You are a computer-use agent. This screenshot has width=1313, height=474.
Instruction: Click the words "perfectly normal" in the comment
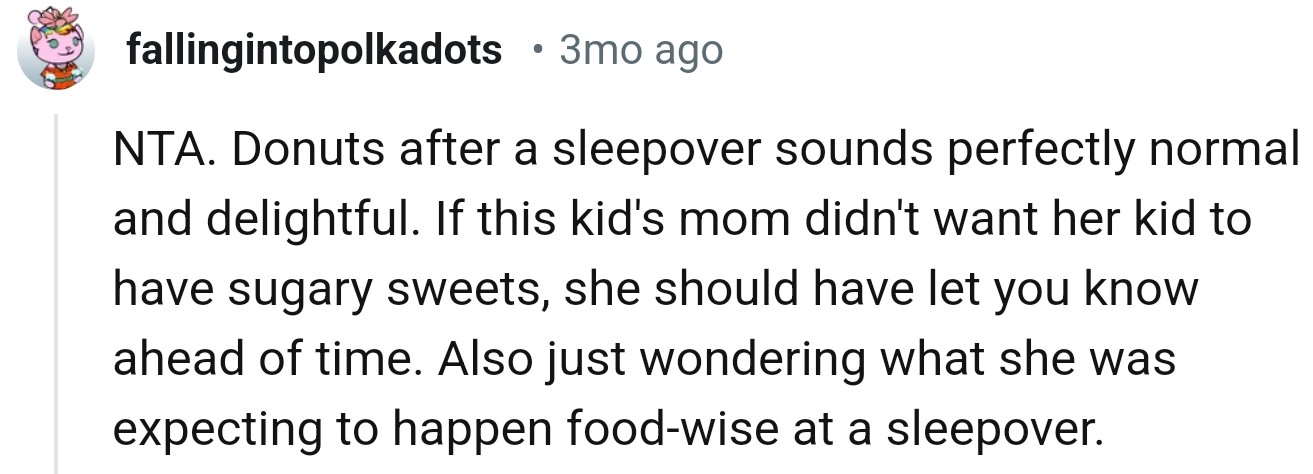tap(1129, 150)
